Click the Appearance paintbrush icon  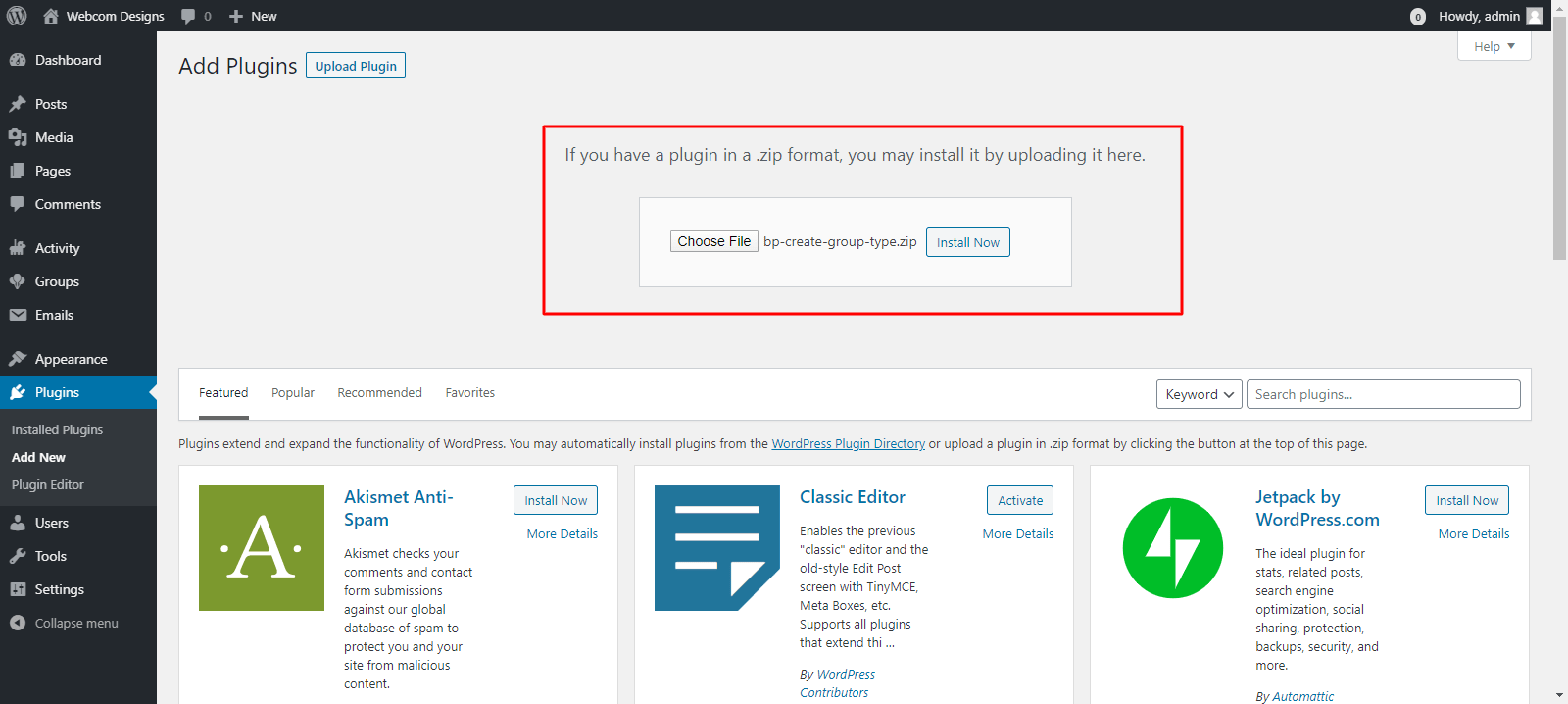(x=18, y=359)
